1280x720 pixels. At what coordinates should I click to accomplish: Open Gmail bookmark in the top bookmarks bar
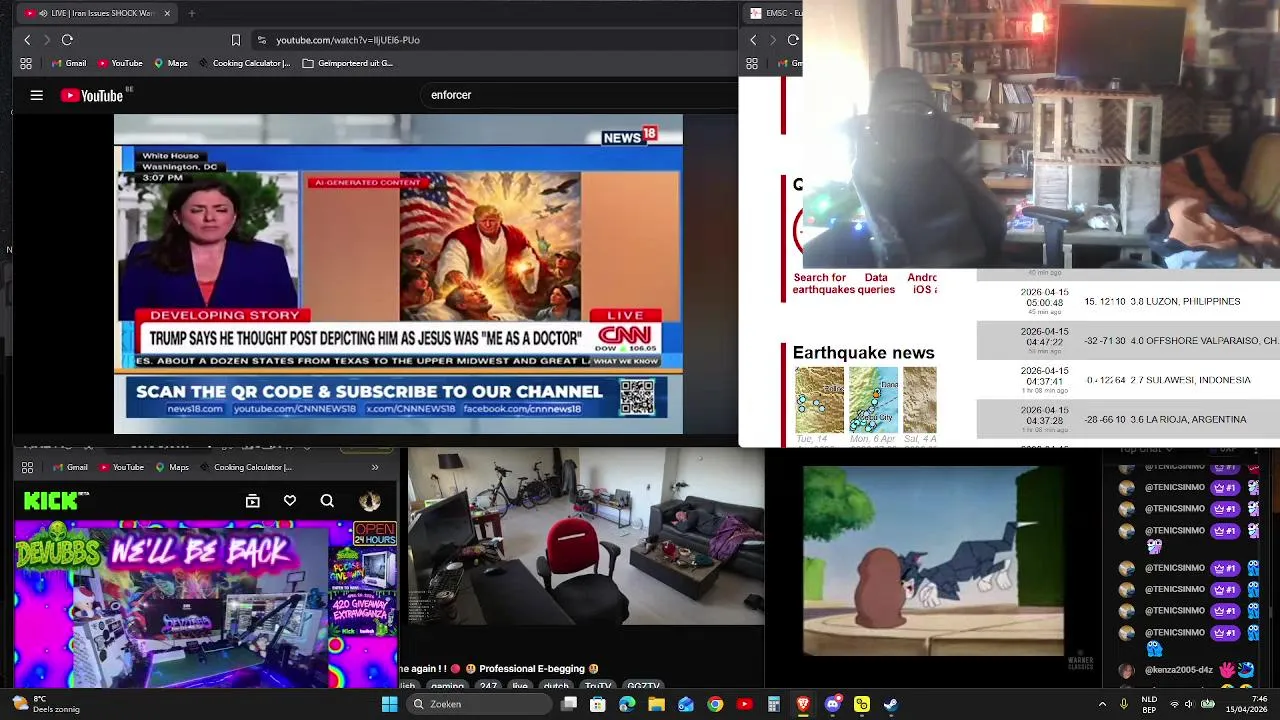[x=68, y=63]
